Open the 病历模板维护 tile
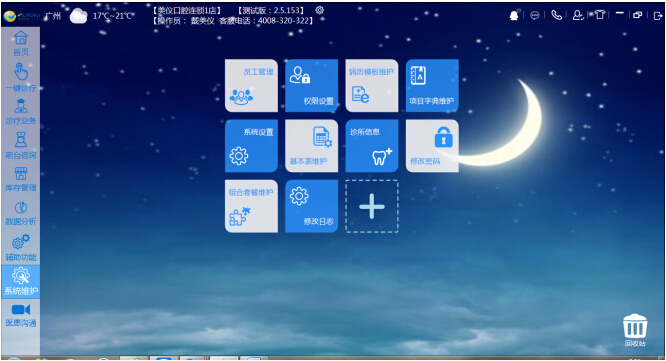 (x=372, y=86)
